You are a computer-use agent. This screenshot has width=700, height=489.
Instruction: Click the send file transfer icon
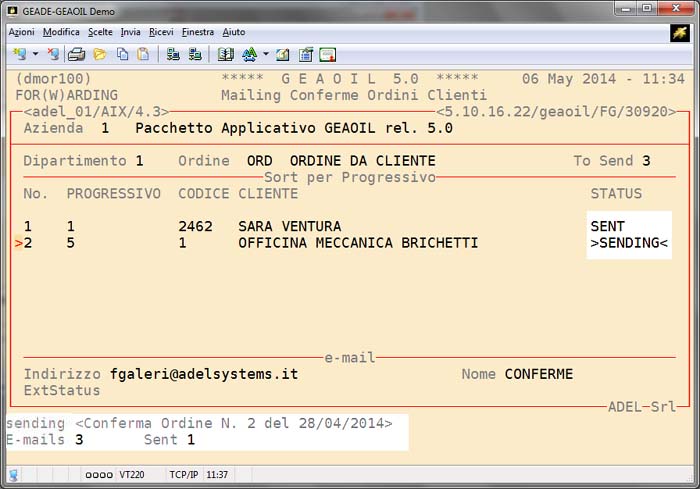click(x=173, y=54)
